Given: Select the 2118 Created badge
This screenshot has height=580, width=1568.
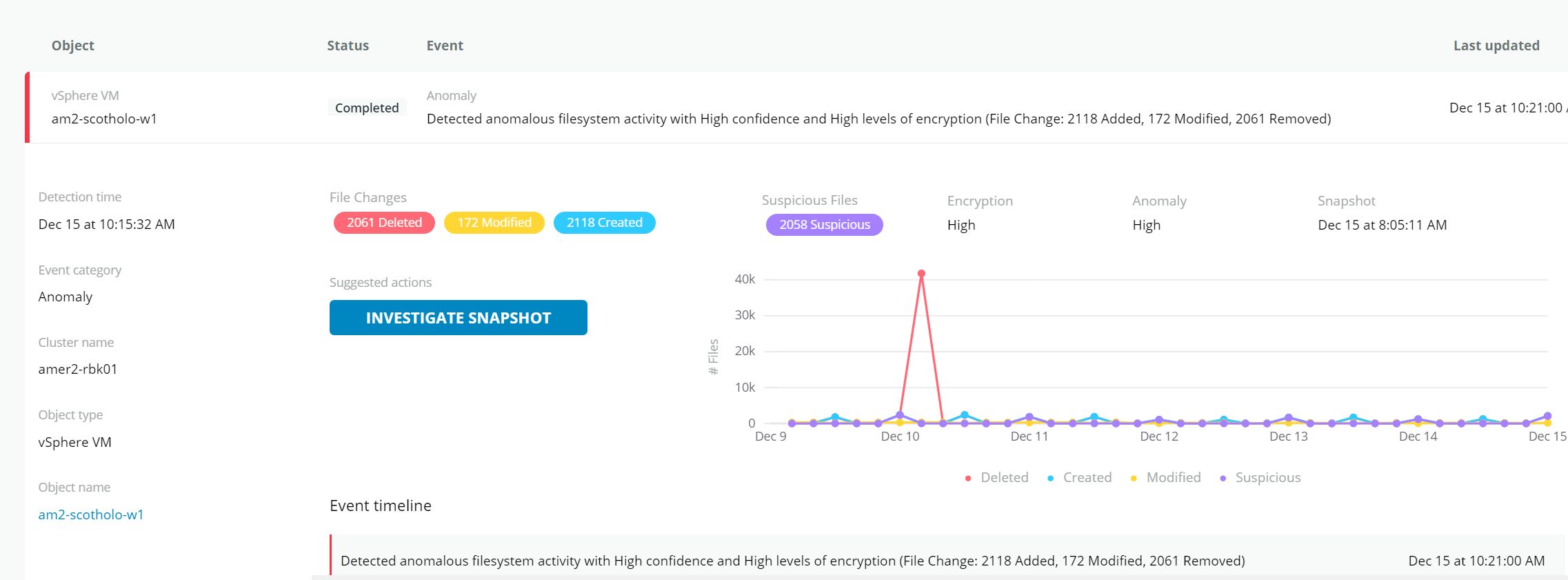Looking at the screenshot, I should pos(604,223).
